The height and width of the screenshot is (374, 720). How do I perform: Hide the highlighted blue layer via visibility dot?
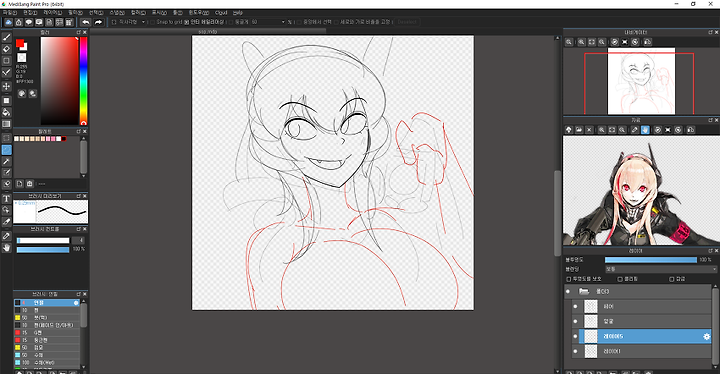point(575,336)
